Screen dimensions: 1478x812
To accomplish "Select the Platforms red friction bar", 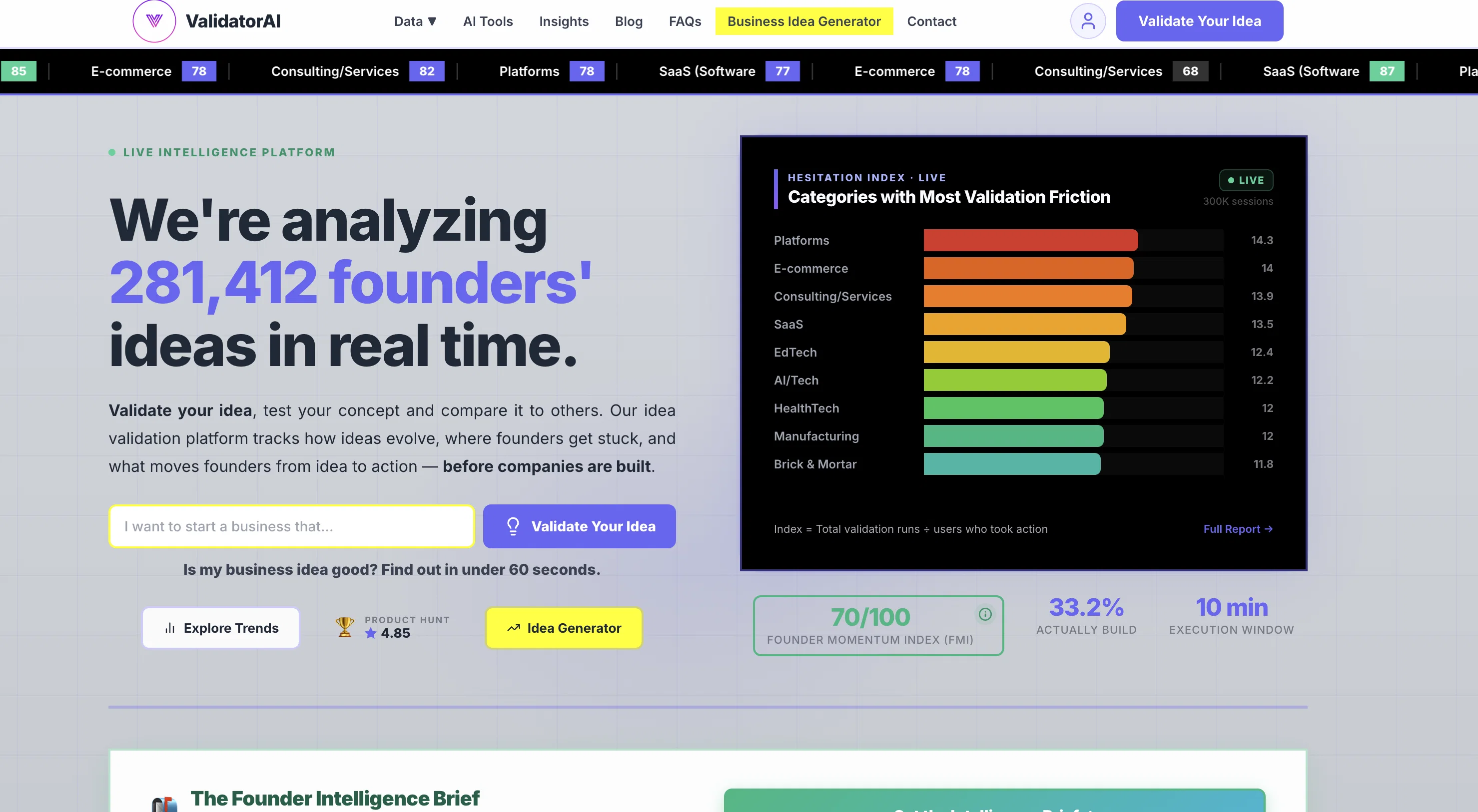I will [1030, 240].
